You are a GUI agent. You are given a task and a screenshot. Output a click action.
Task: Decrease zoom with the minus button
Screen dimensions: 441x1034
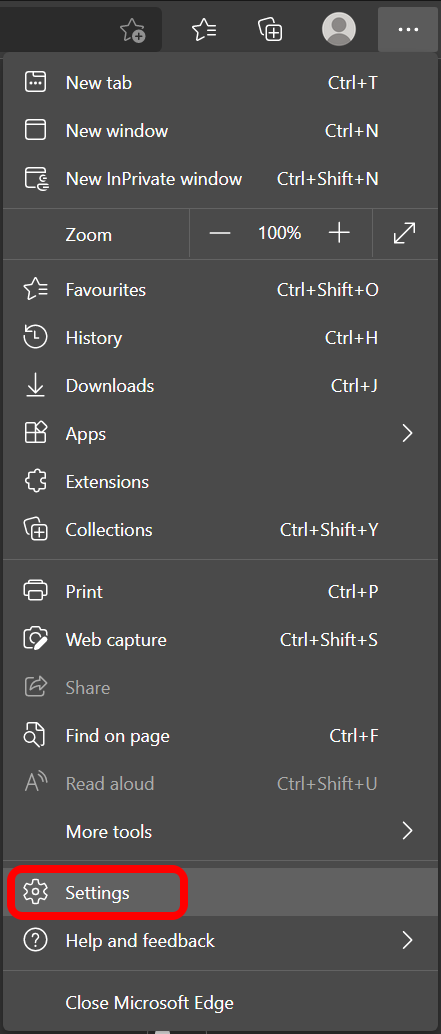click(x=220, y=233)
